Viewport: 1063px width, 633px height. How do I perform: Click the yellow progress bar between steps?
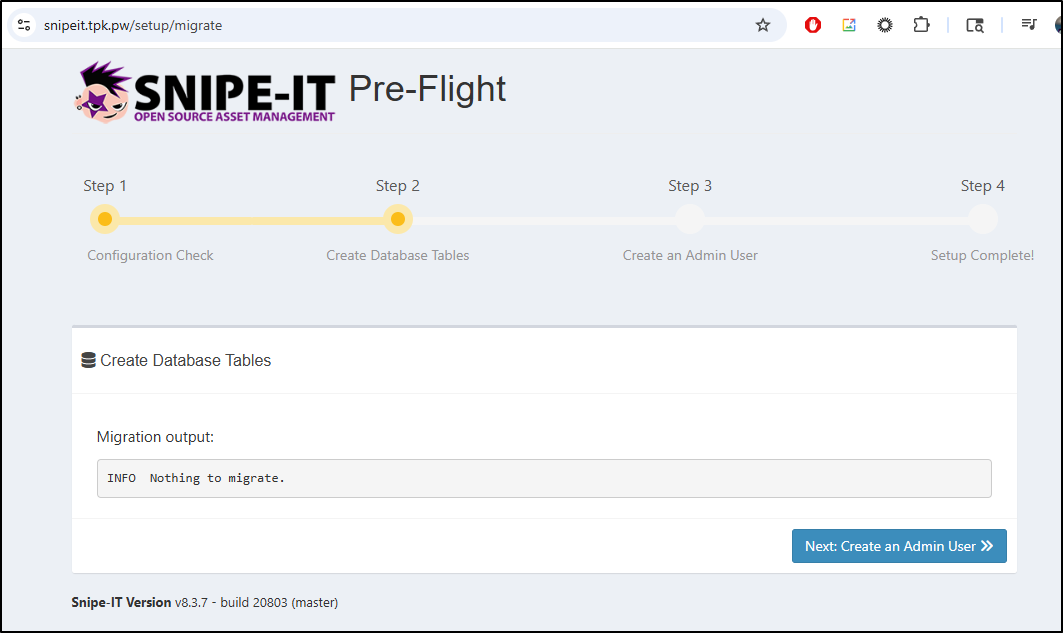point(250,220)
